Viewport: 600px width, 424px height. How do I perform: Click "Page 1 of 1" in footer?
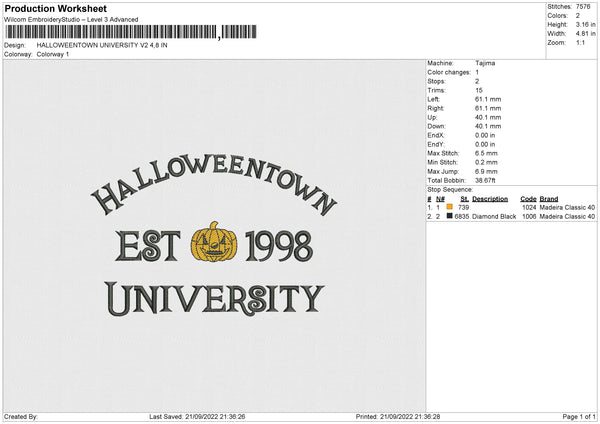[579, 417]
